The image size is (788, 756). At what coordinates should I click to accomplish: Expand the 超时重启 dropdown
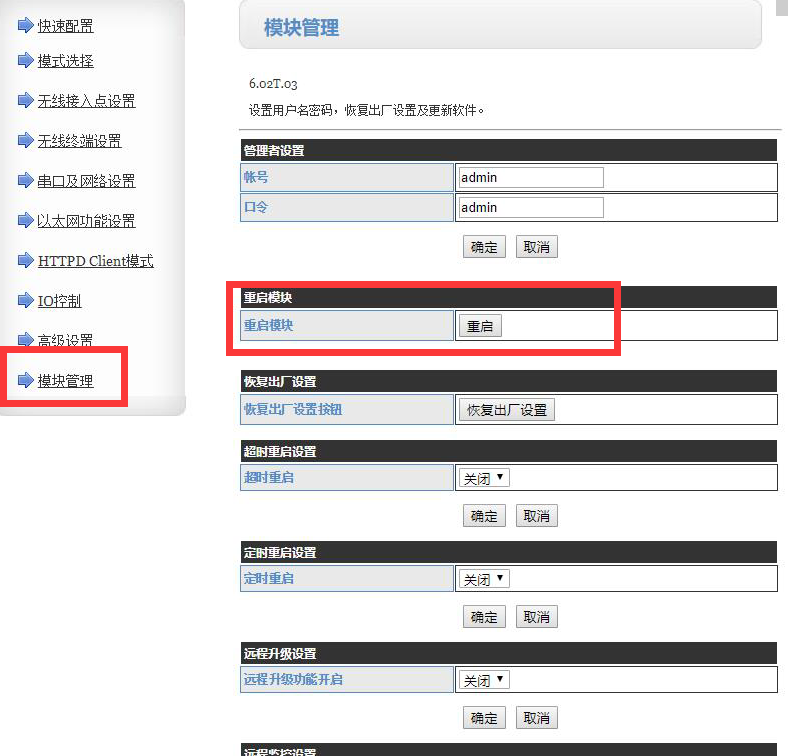point(484,478)
